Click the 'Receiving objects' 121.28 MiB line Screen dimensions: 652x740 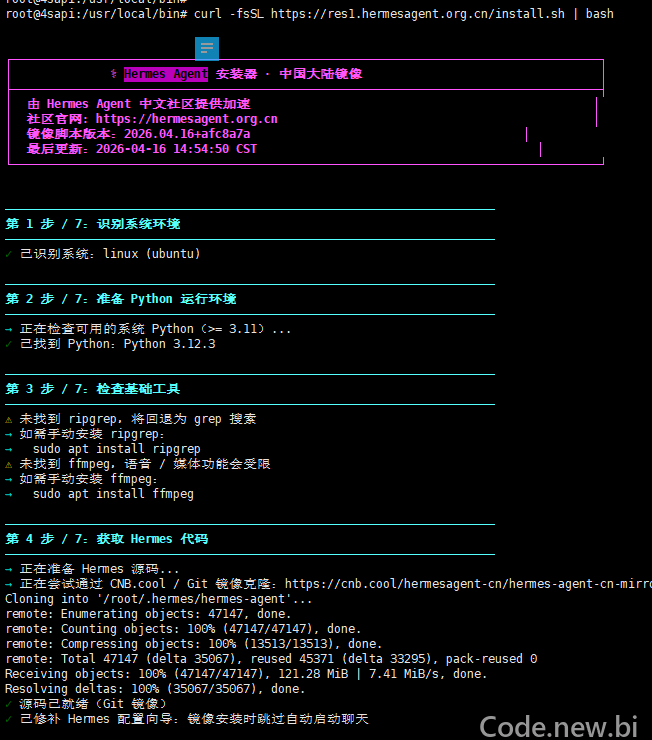(246, 674)
